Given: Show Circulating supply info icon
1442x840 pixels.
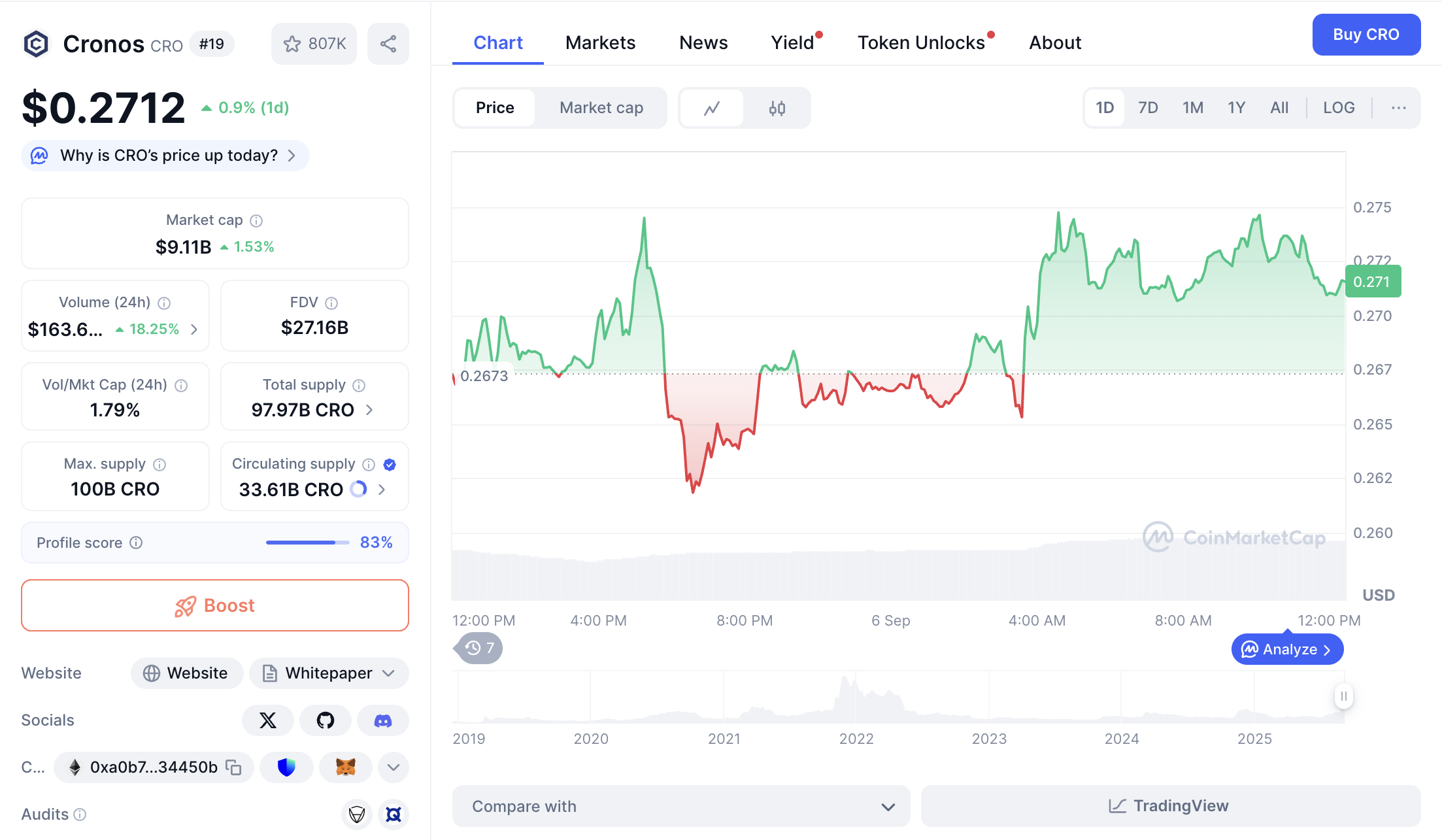Looking at the screenshot, I should [x=369, y=465].
